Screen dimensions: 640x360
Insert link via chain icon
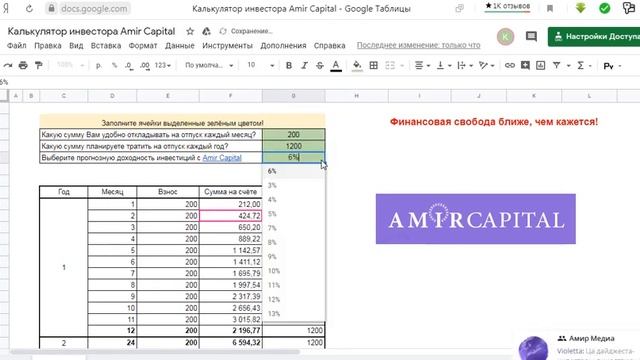click(x=509, y=65)
